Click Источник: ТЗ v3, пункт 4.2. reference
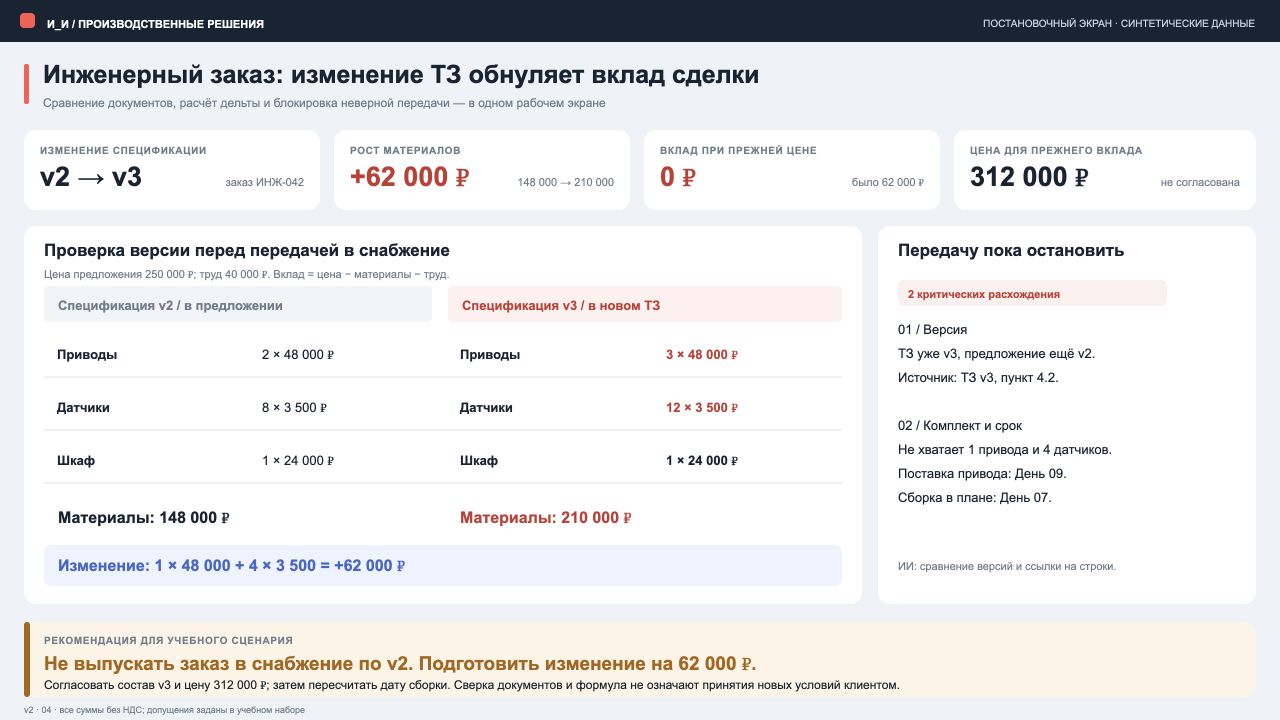The image size is (1280, 720). coord(978,377)
